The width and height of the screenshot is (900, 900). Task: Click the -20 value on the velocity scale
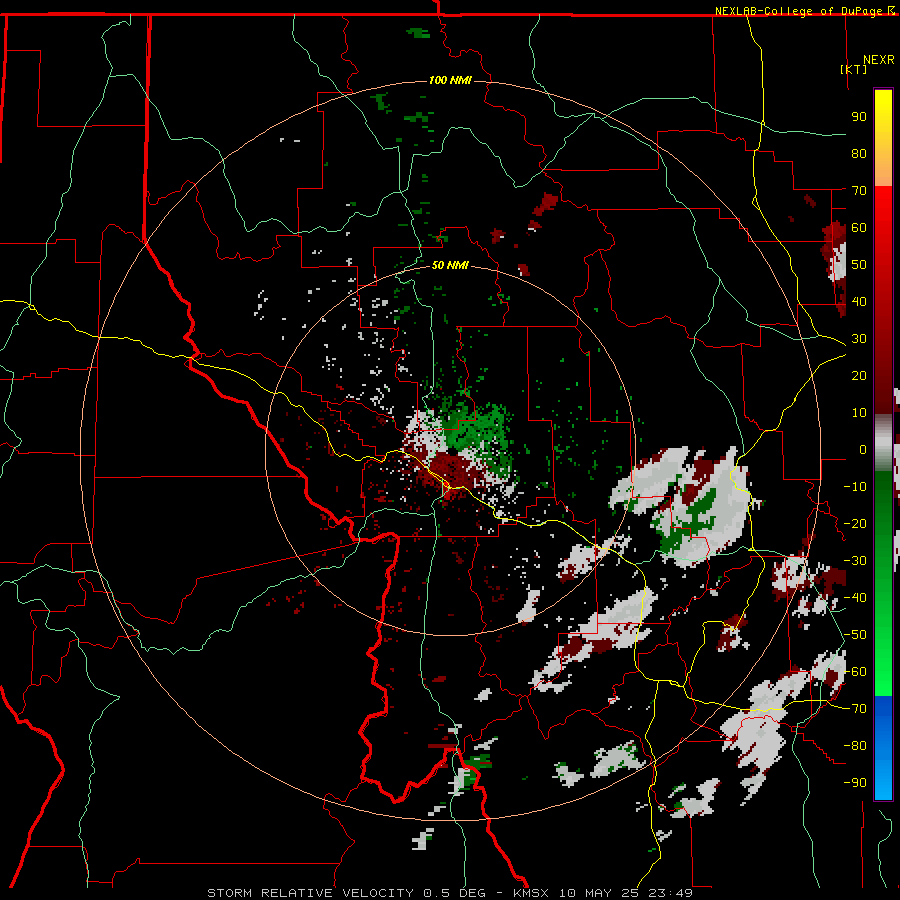pyautogui.click(x=855, y=524)
